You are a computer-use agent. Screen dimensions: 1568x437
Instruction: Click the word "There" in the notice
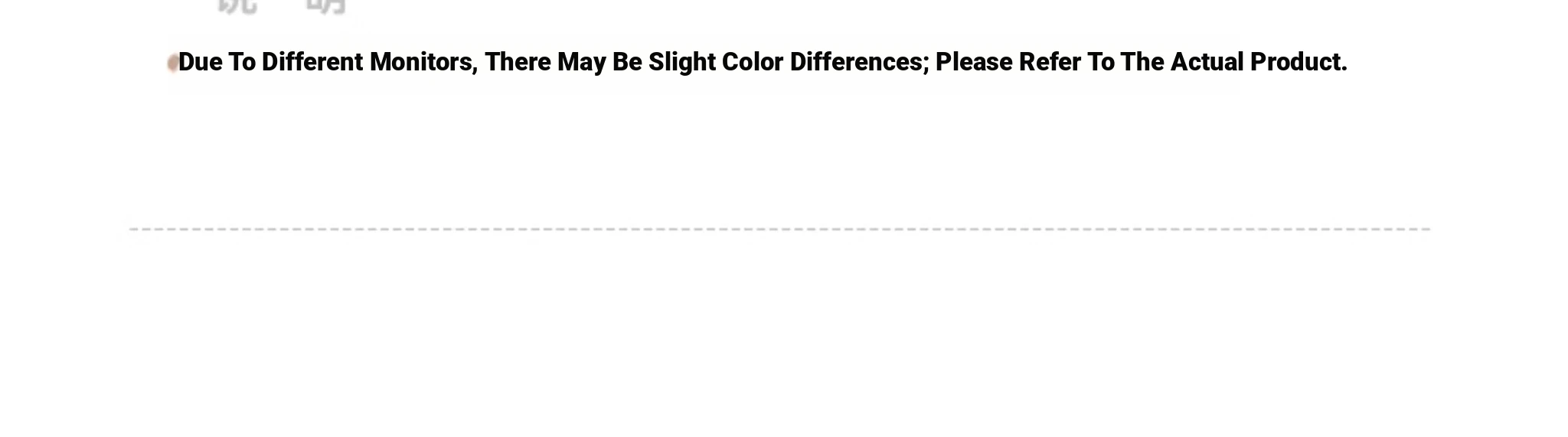(x=517, y=62)
